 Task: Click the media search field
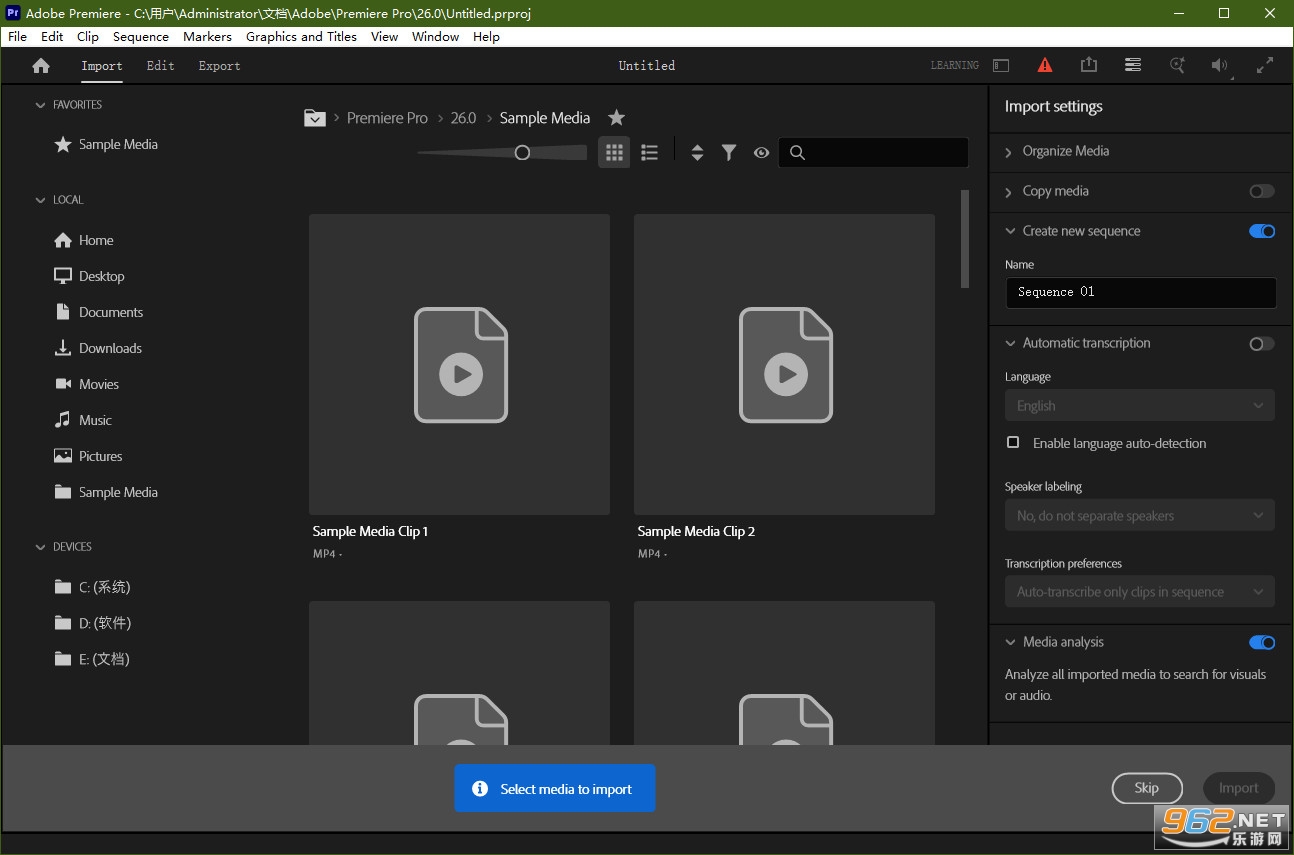click(873, 152)
